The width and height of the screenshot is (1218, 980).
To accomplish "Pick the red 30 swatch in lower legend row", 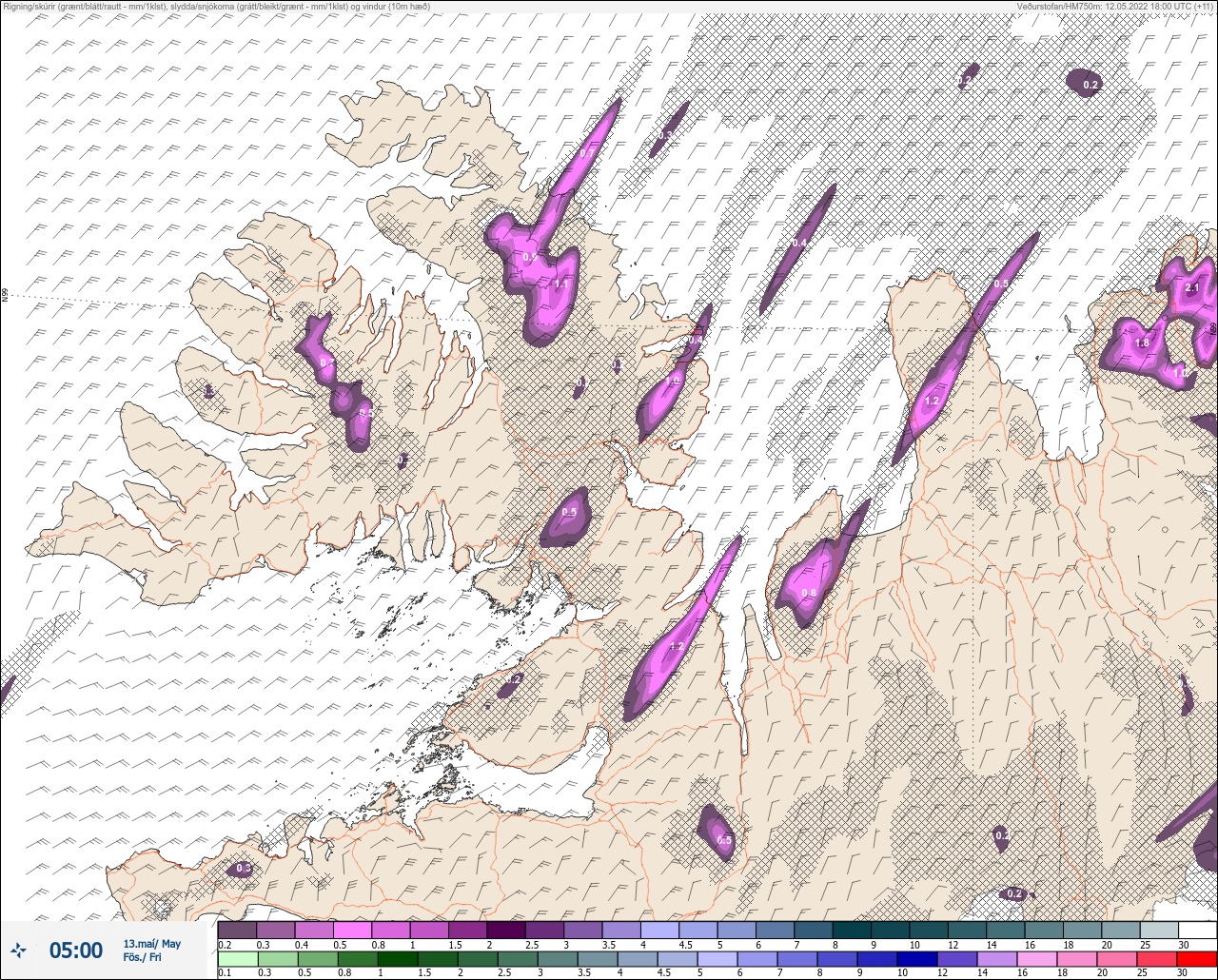I will click(x=1197, y=959).
